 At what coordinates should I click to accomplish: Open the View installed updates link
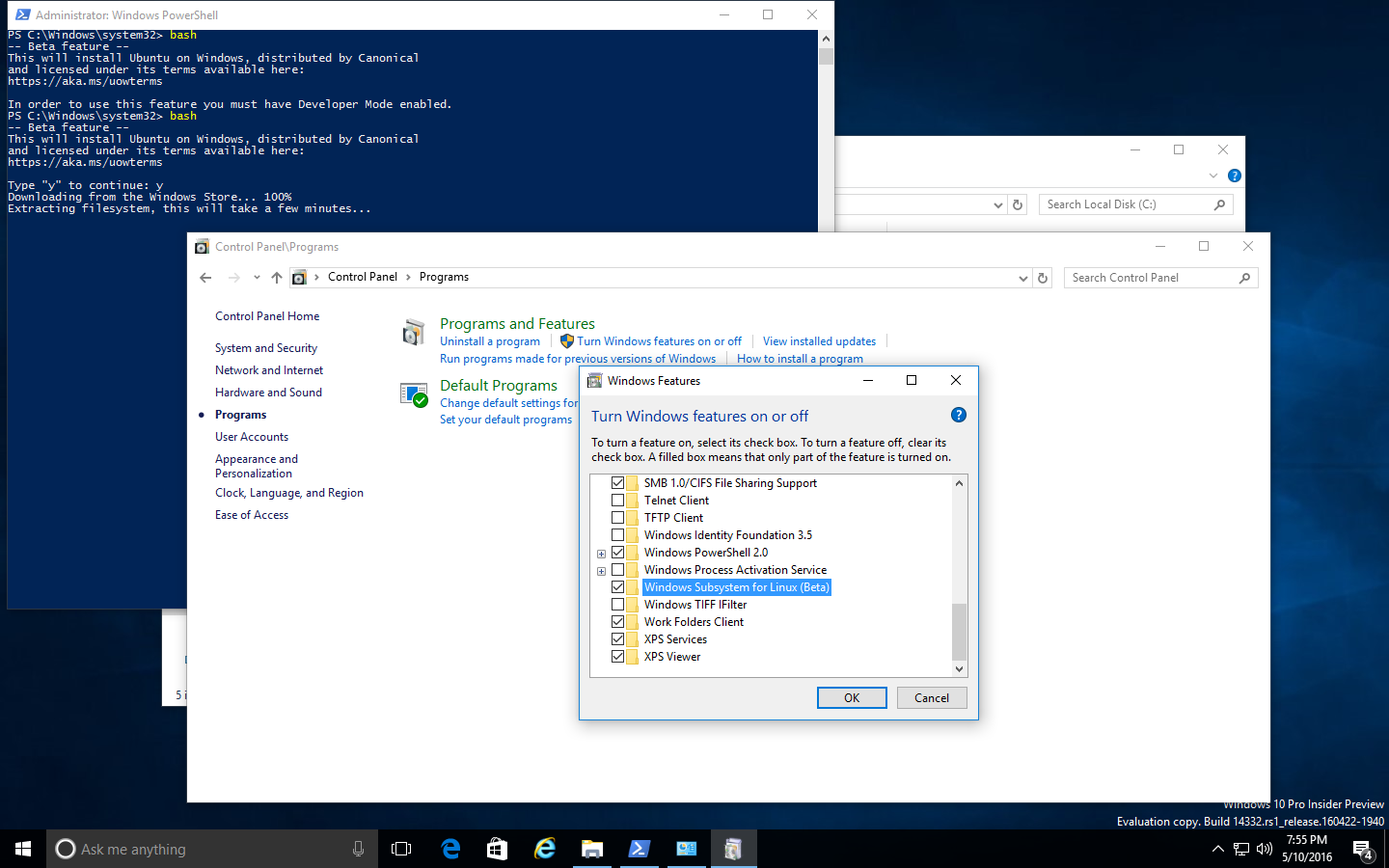point(819,340)
